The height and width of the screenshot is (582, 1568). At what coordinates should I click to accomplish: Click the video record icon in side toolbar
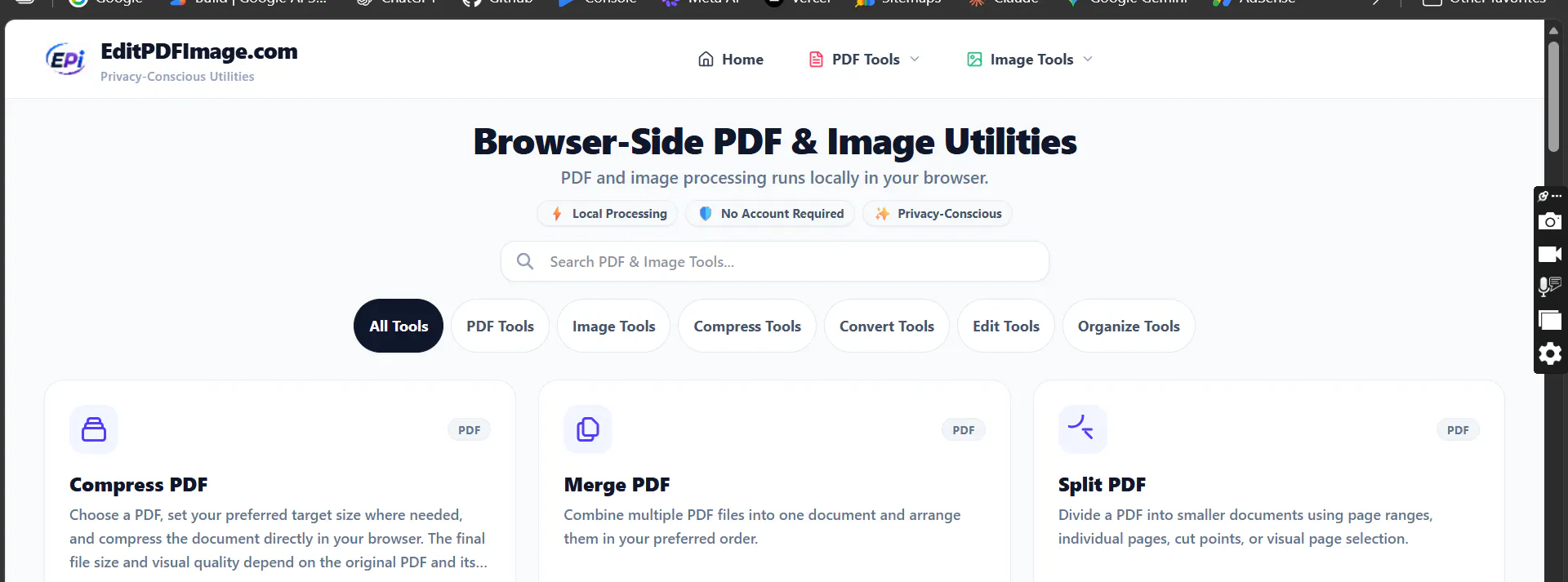1550,255
